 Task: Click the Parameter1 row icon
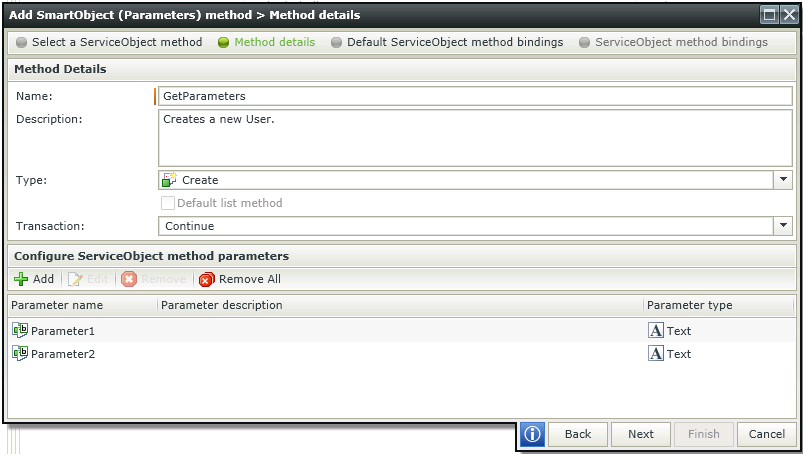[20, 331]
